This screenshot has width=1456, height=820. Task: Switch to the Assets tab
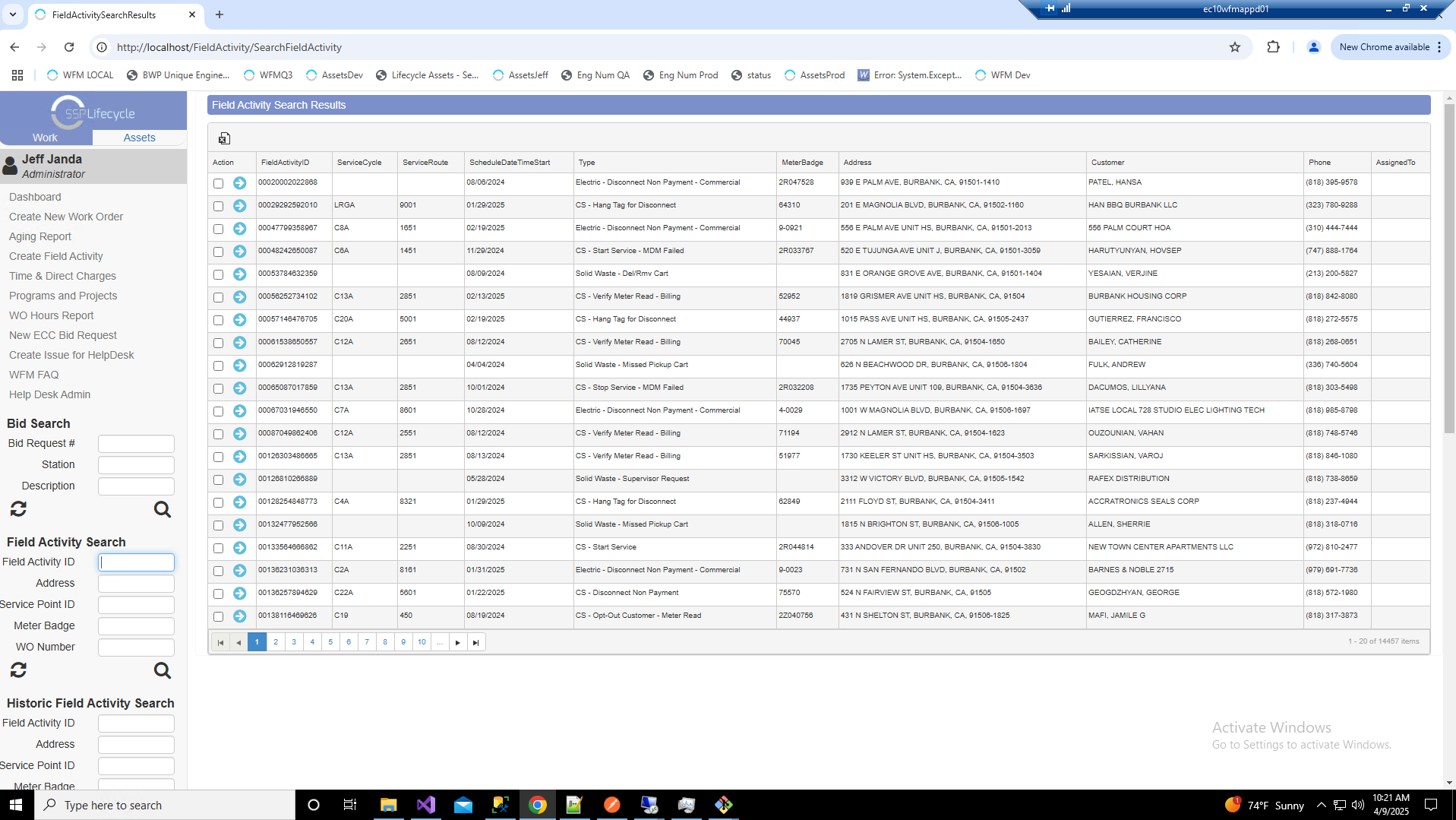tap(140, 138)
